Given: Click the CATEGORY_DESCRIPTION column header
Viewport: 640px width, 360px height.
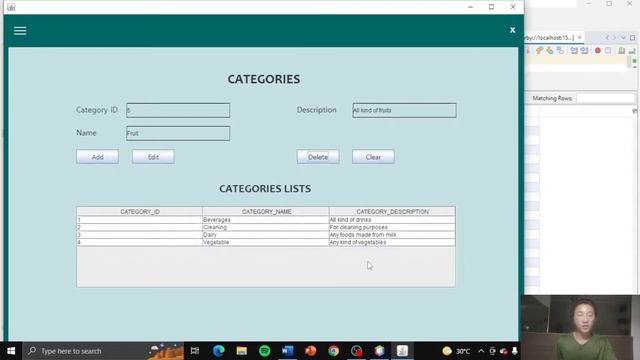Looking at the screenshot, I should point(392,211).
